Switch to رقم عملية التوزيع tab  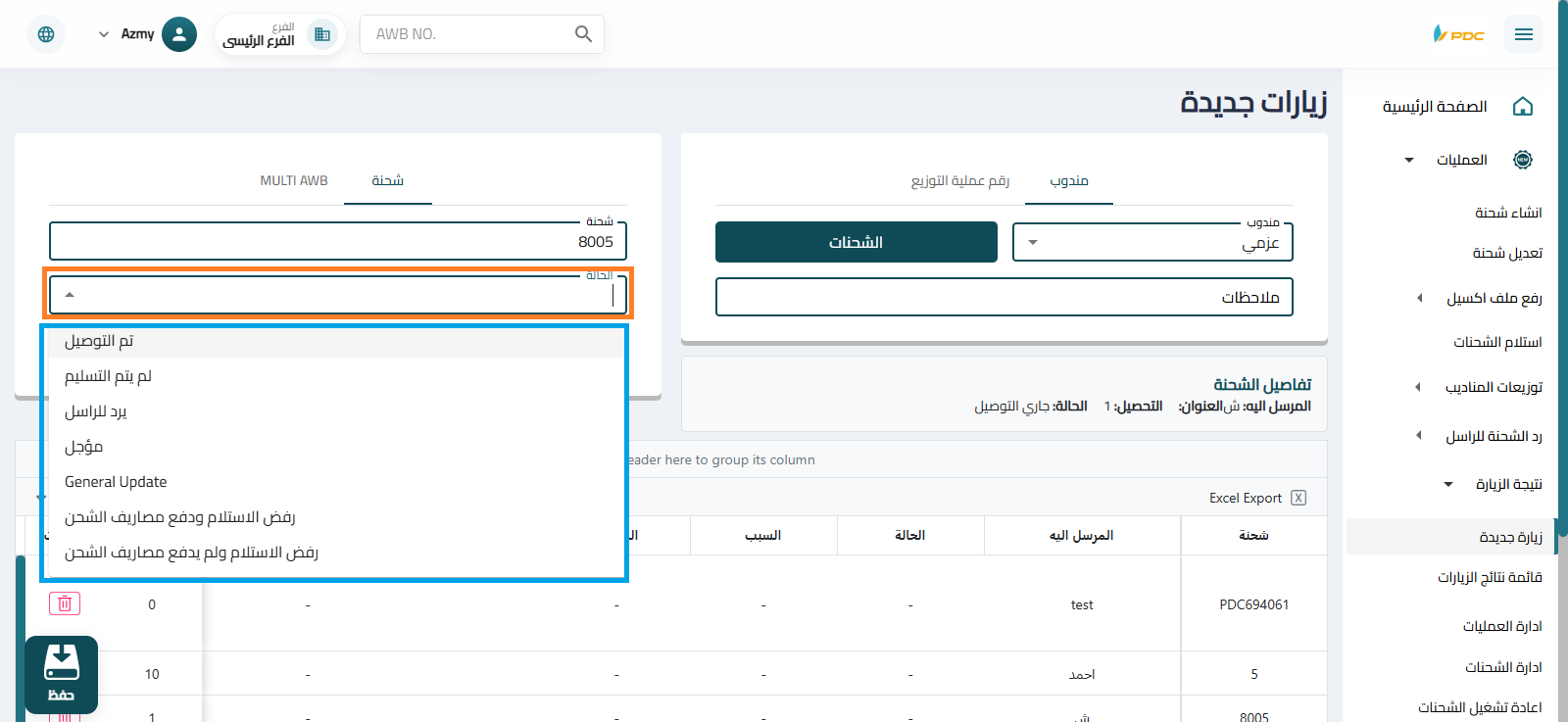(x=959, y=180)
